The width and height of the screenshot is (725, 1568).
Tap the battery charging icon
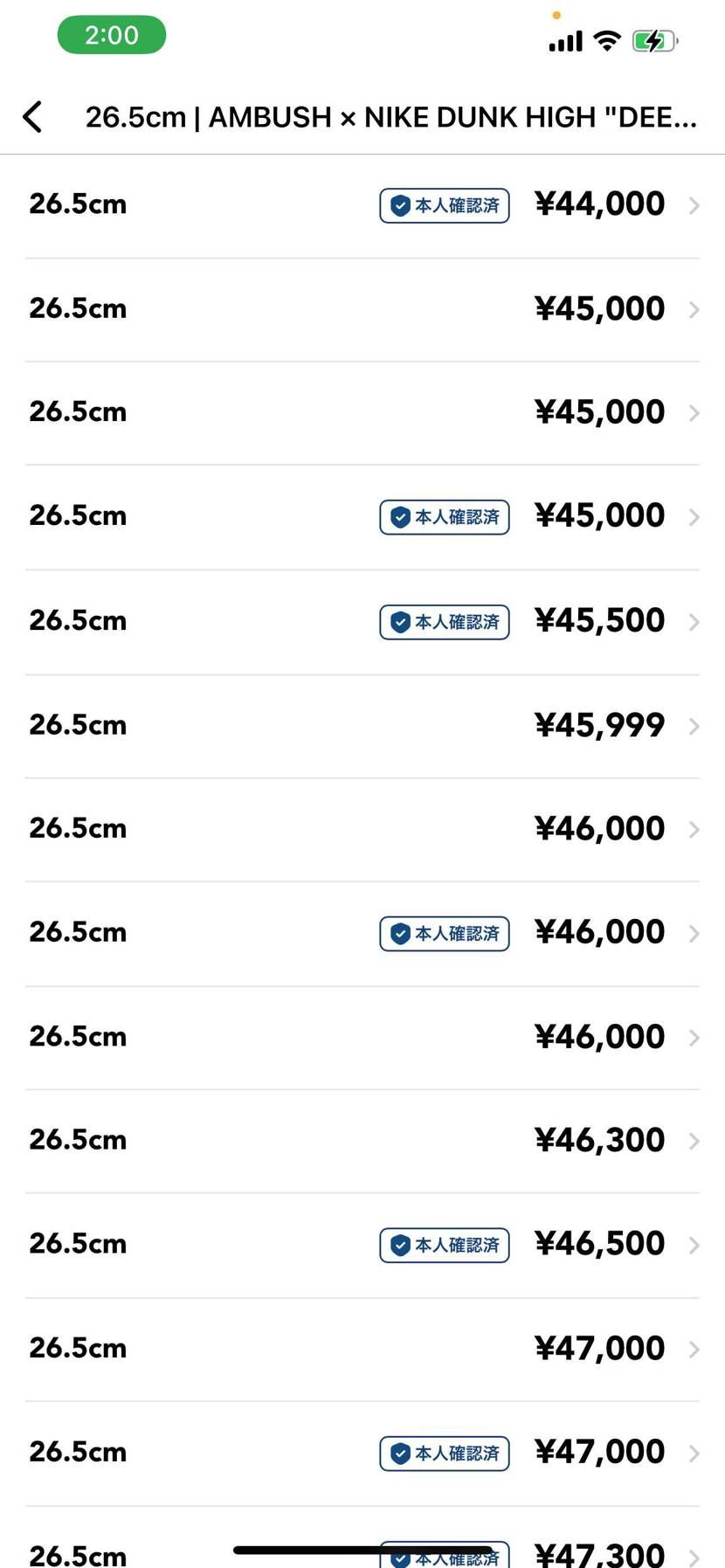(x=654, y=40)
